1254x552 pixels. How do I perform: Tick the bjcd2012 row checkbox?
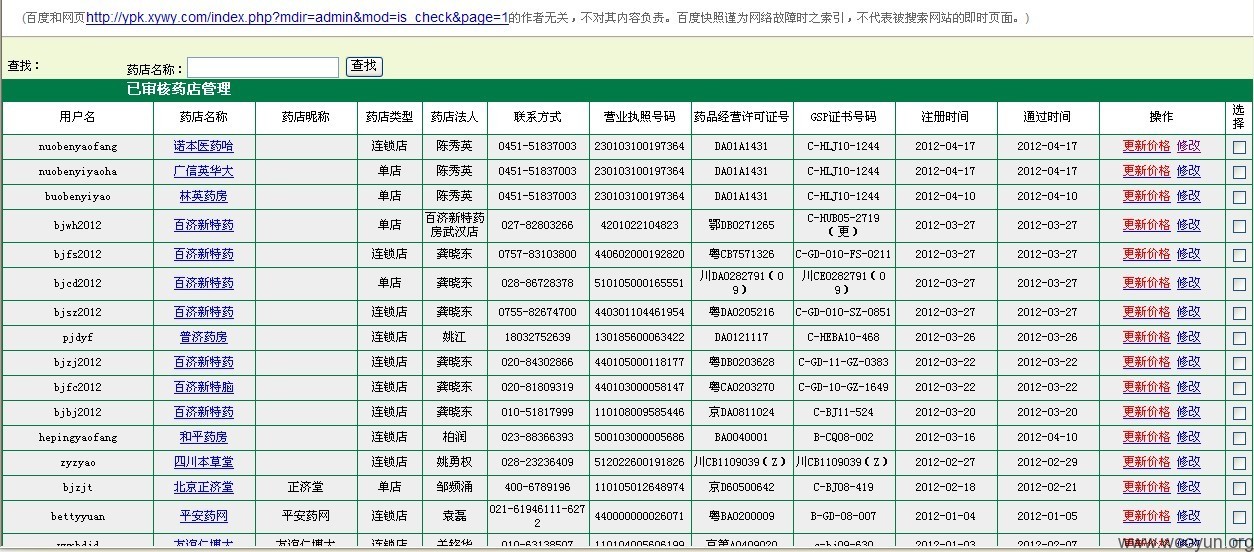(x=1239, y=284)
